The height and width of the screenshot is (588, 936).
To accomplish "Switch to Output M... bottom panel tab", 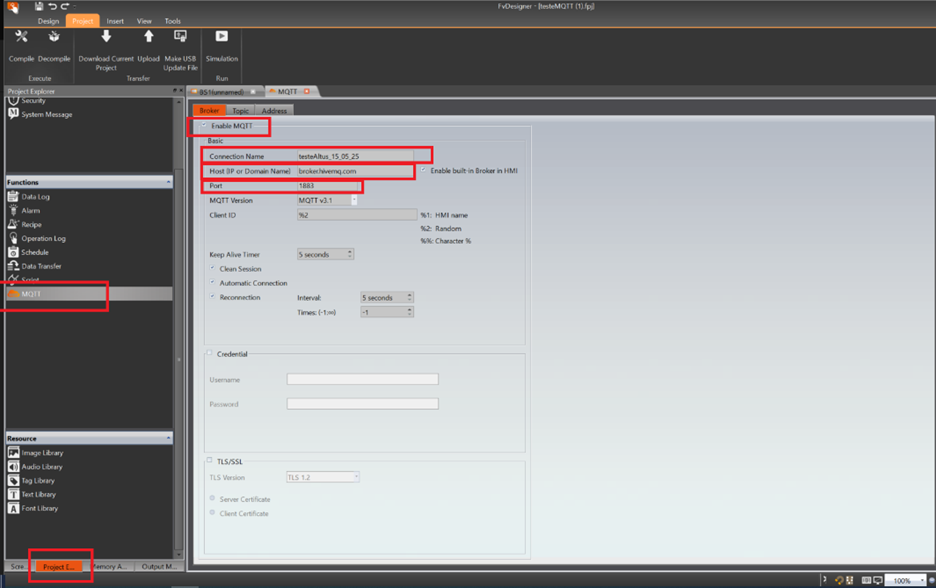I will click(159, 567).
